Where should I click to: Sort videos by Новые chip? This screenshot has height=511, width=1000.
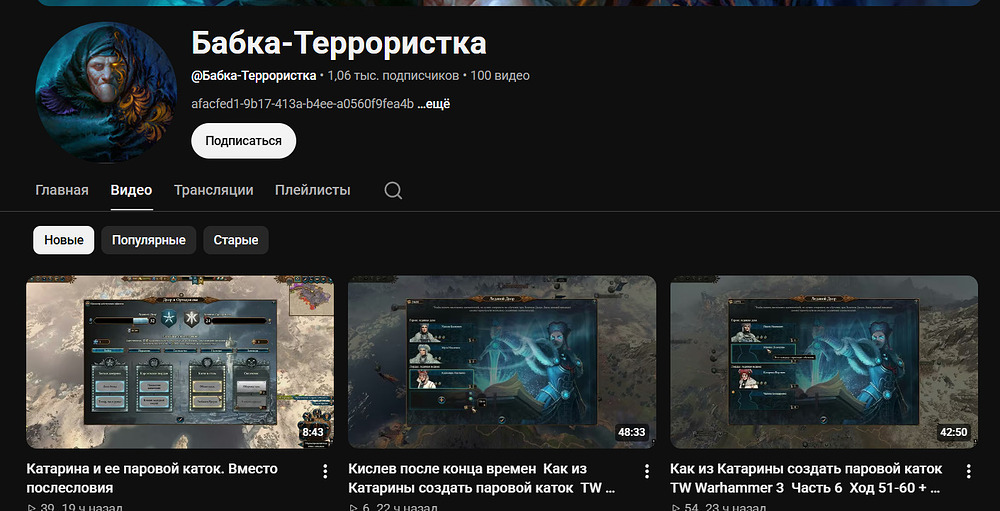(x=64, y=240)
